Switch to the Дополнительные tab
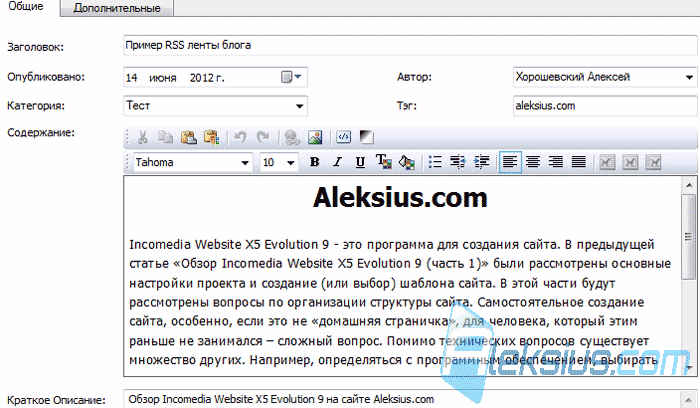Viewport: 700px width, 408px height. (117, 8)
